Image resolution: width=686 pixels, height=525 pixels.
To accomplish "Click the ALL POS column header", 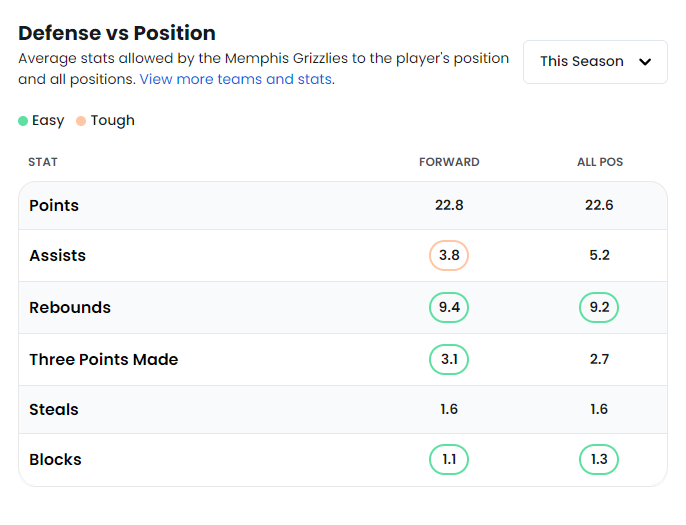I will tap(599, 162).
